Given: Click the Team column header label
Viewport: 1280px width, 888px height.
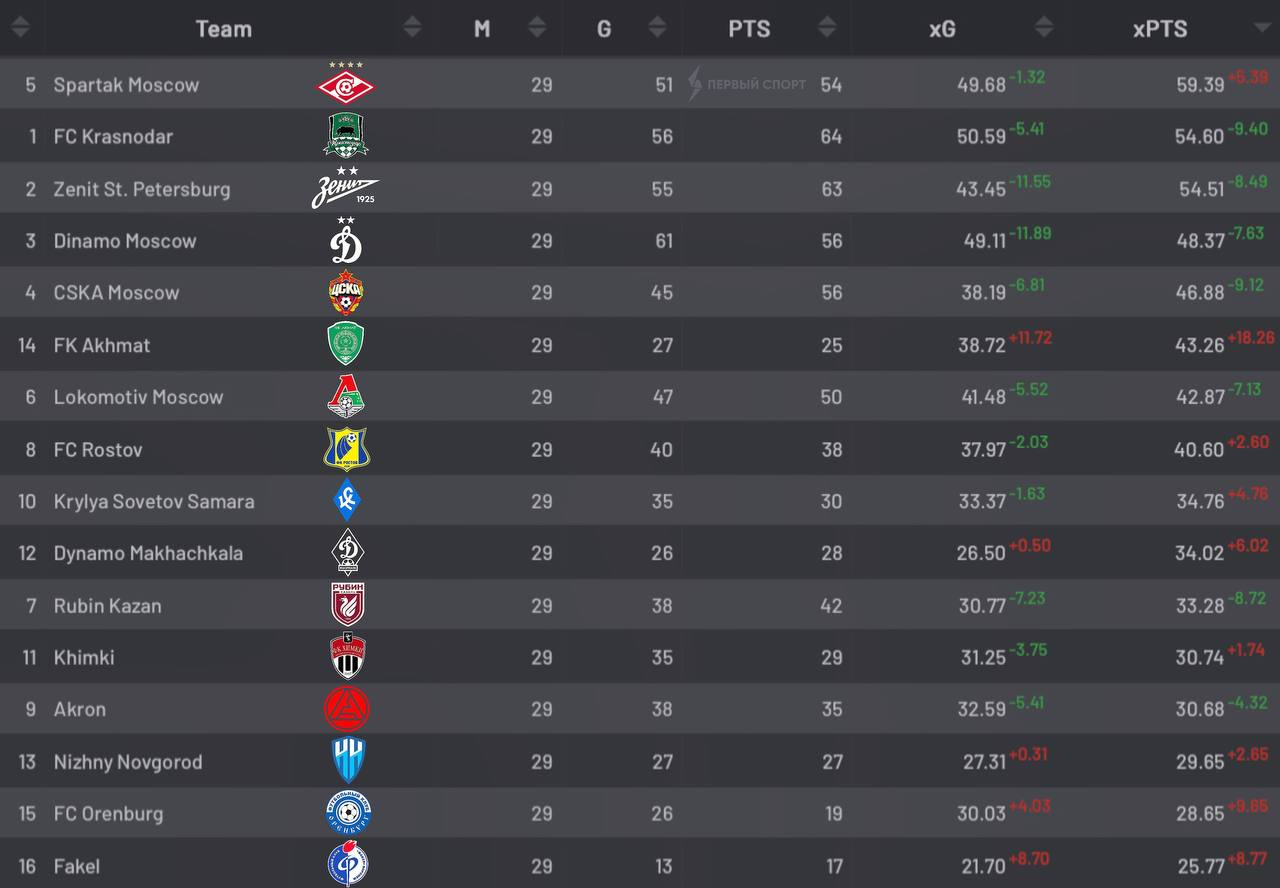Looking at the screenshot, I should [223, 29].
